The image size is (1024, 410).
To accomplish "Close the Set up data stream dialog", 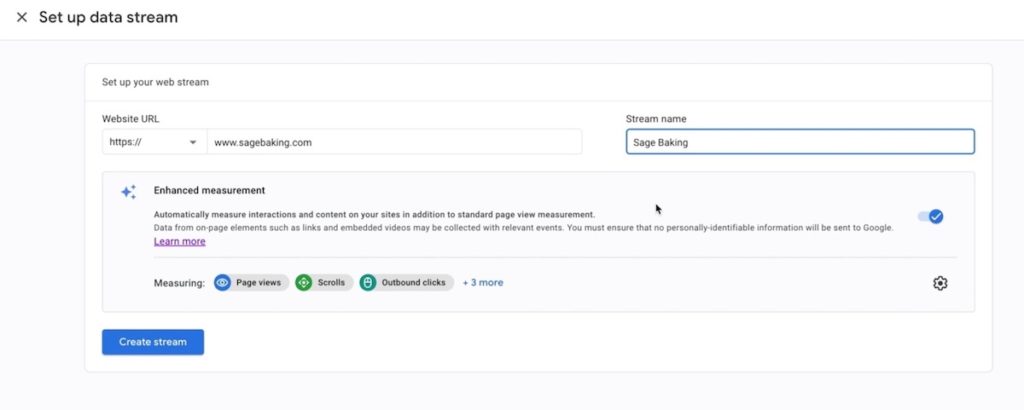I will 22,18.
